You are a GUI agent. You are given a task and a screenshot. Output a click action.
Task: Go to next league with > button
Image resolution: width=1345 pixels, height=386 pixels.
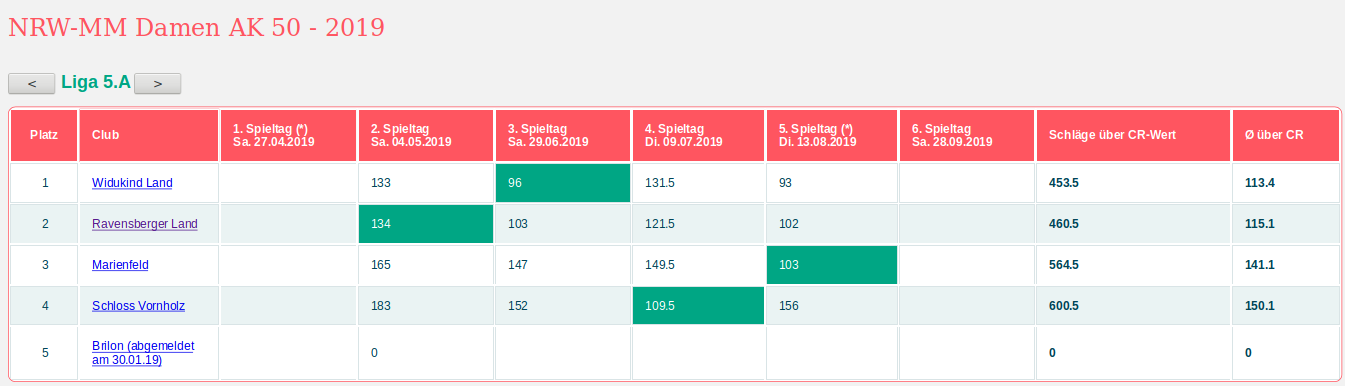pos(158,83)
